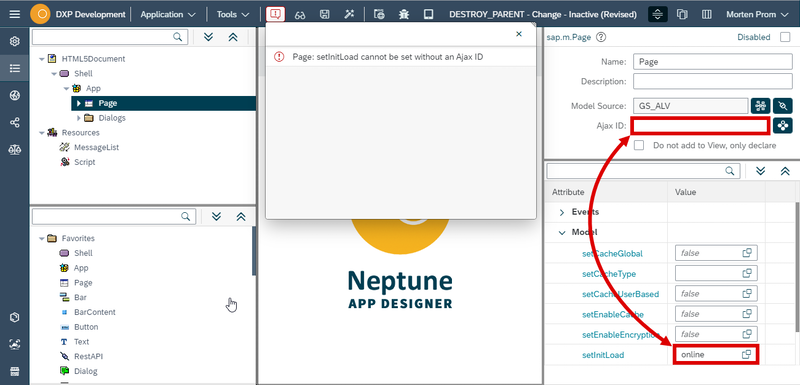Open the error messages alert icon
800x385 pixels.
pos(276,14)
